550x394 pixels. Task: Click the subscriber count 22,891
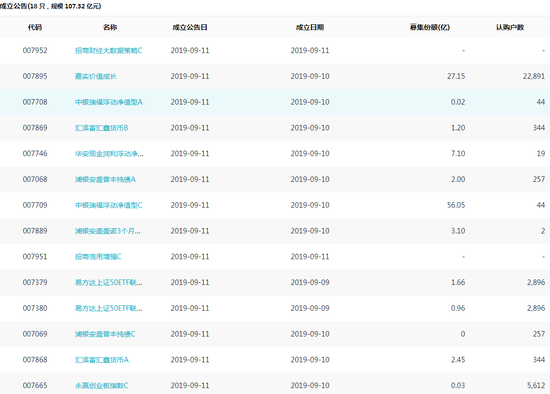534,76
